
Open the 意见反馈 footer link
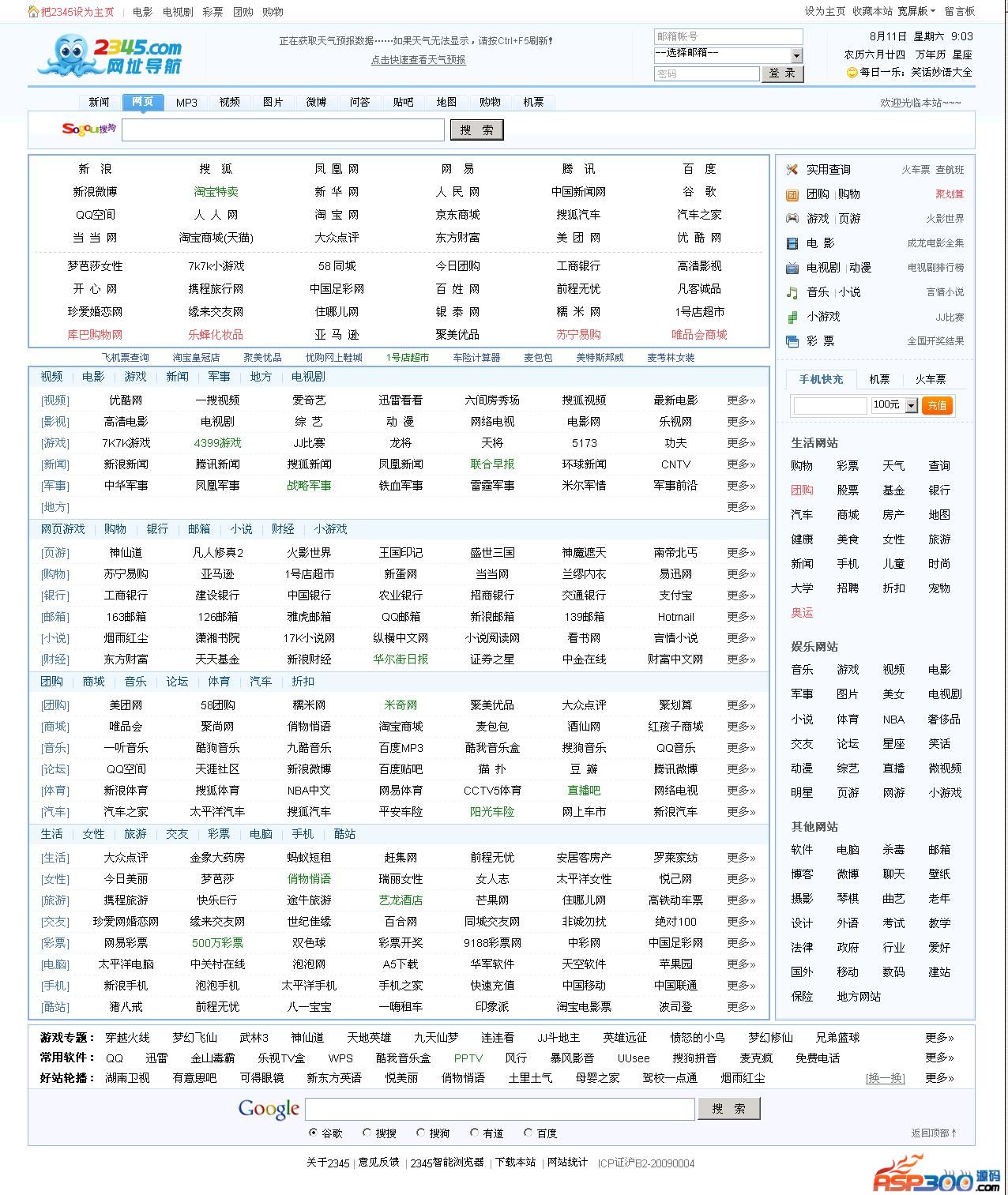(378, 1163)
